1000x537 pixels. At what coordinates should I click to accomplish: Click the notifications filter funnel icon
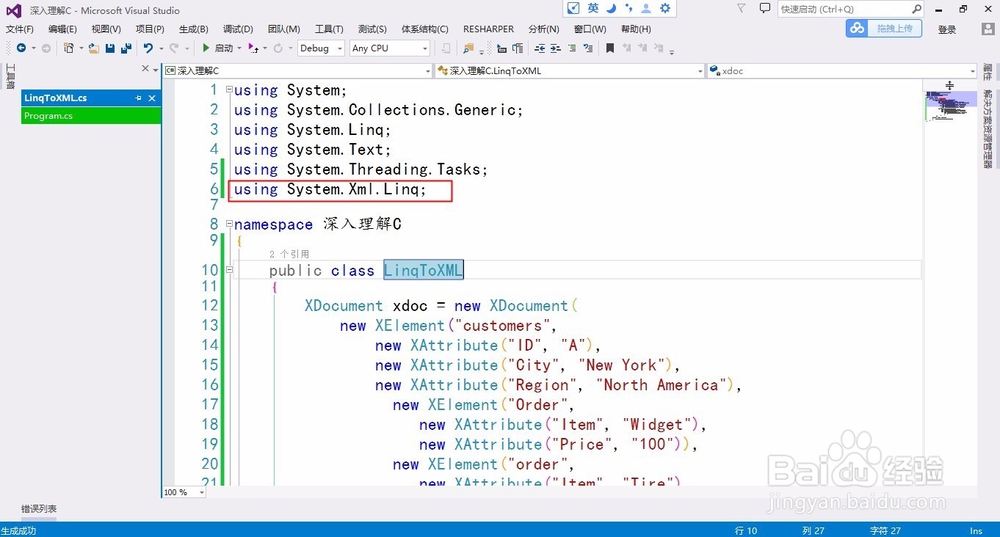(741, 8)
